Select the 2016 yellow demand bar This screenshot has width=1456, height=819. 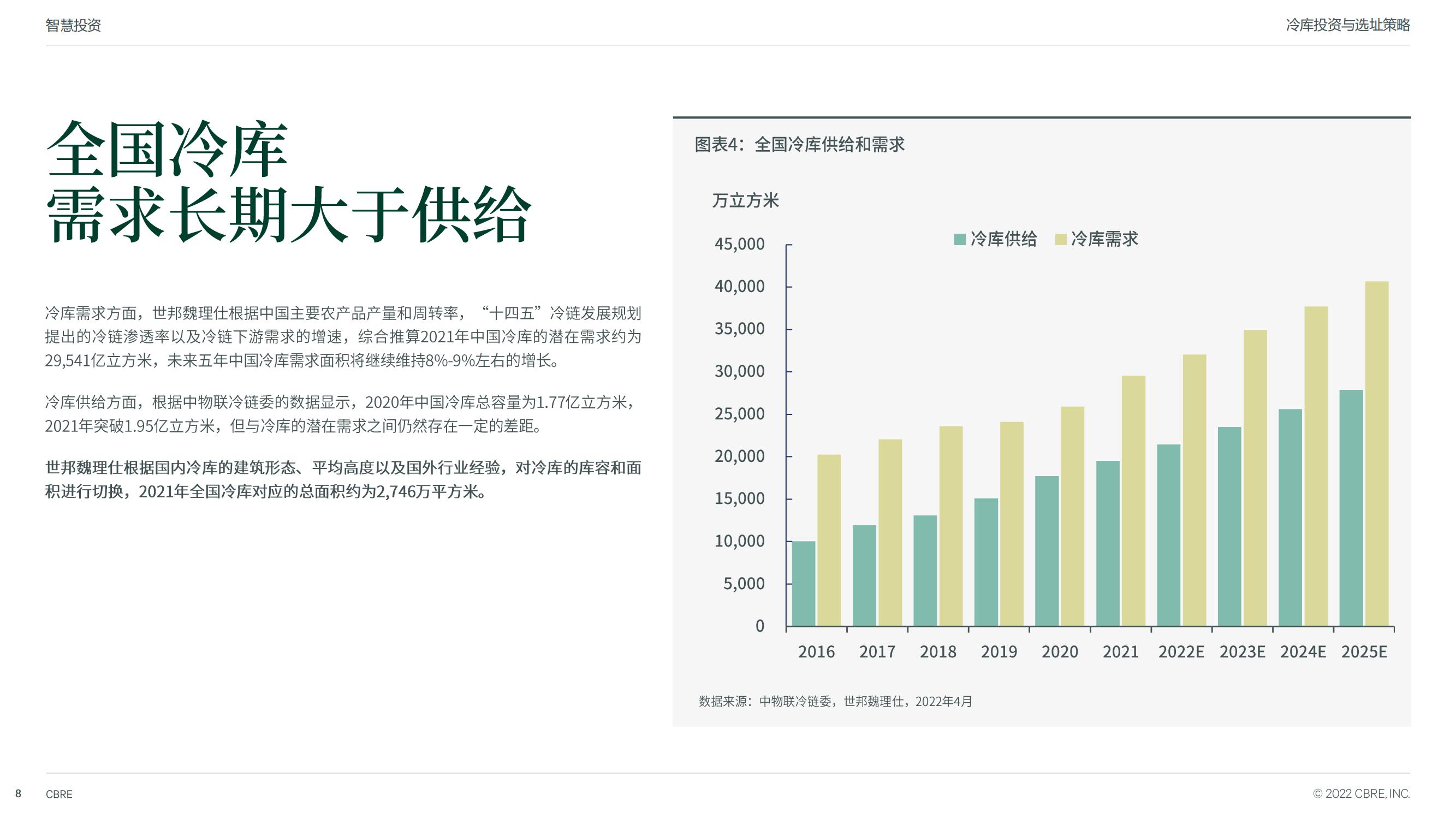[x=829, y=541]
